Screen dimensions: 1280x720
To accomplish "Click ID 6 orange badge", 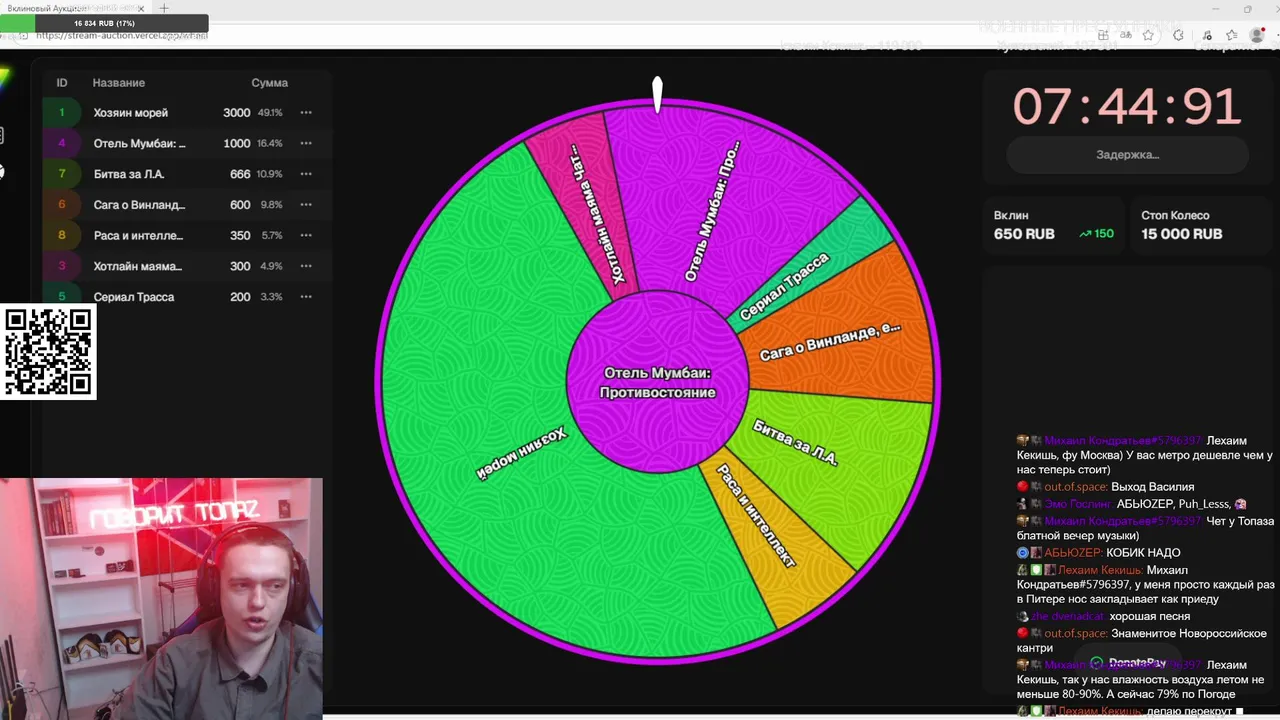I will pos(62,205).
